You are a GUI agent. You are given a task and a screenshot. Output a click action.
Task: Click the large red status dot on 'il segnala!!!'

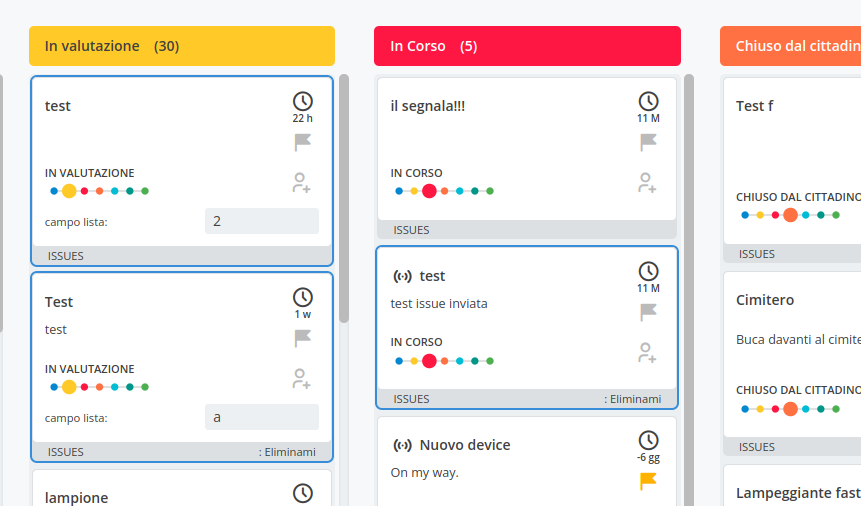(429, 191)
